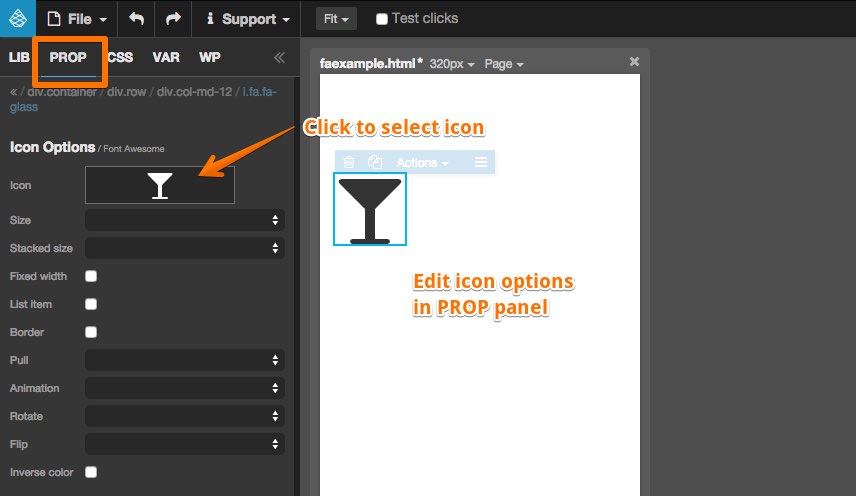The height and width of the screenshot is (496, 856).
Task: Switch to the VAR tab
Action: [x=166, y=57]
